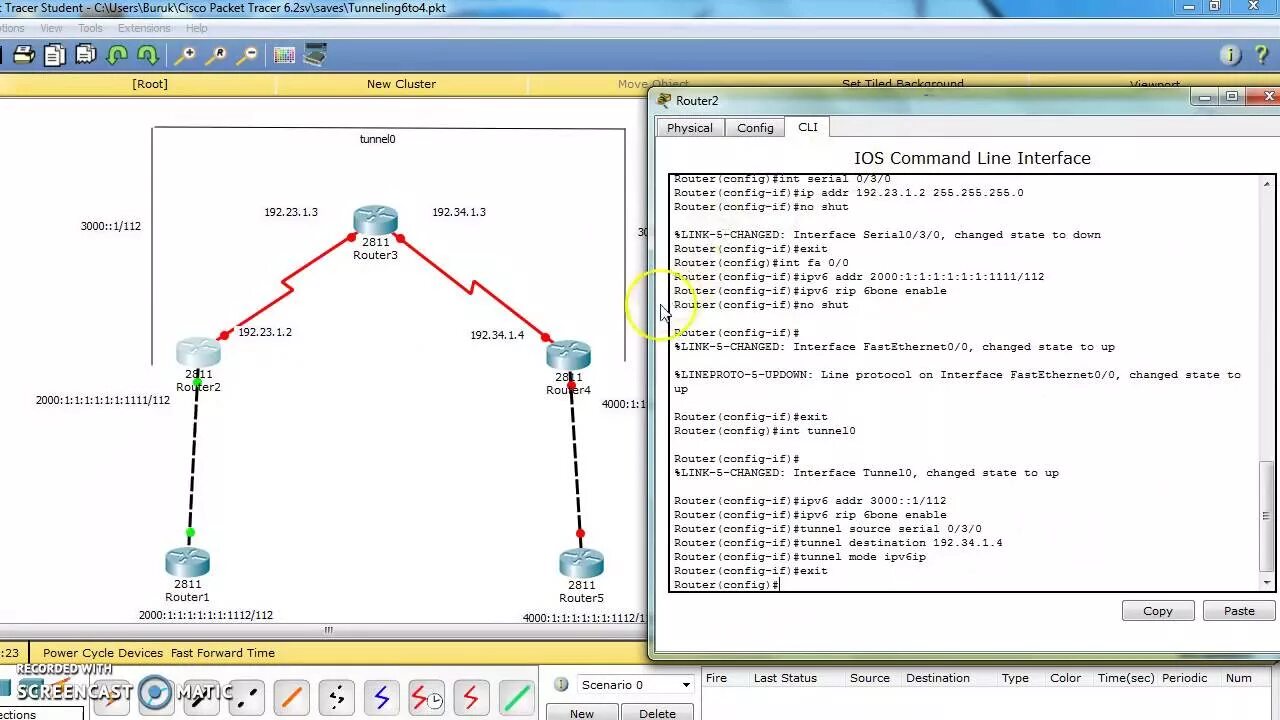Choose the red Serial DTE cable
Screen dimensions: 1280x720
[471, 696]
